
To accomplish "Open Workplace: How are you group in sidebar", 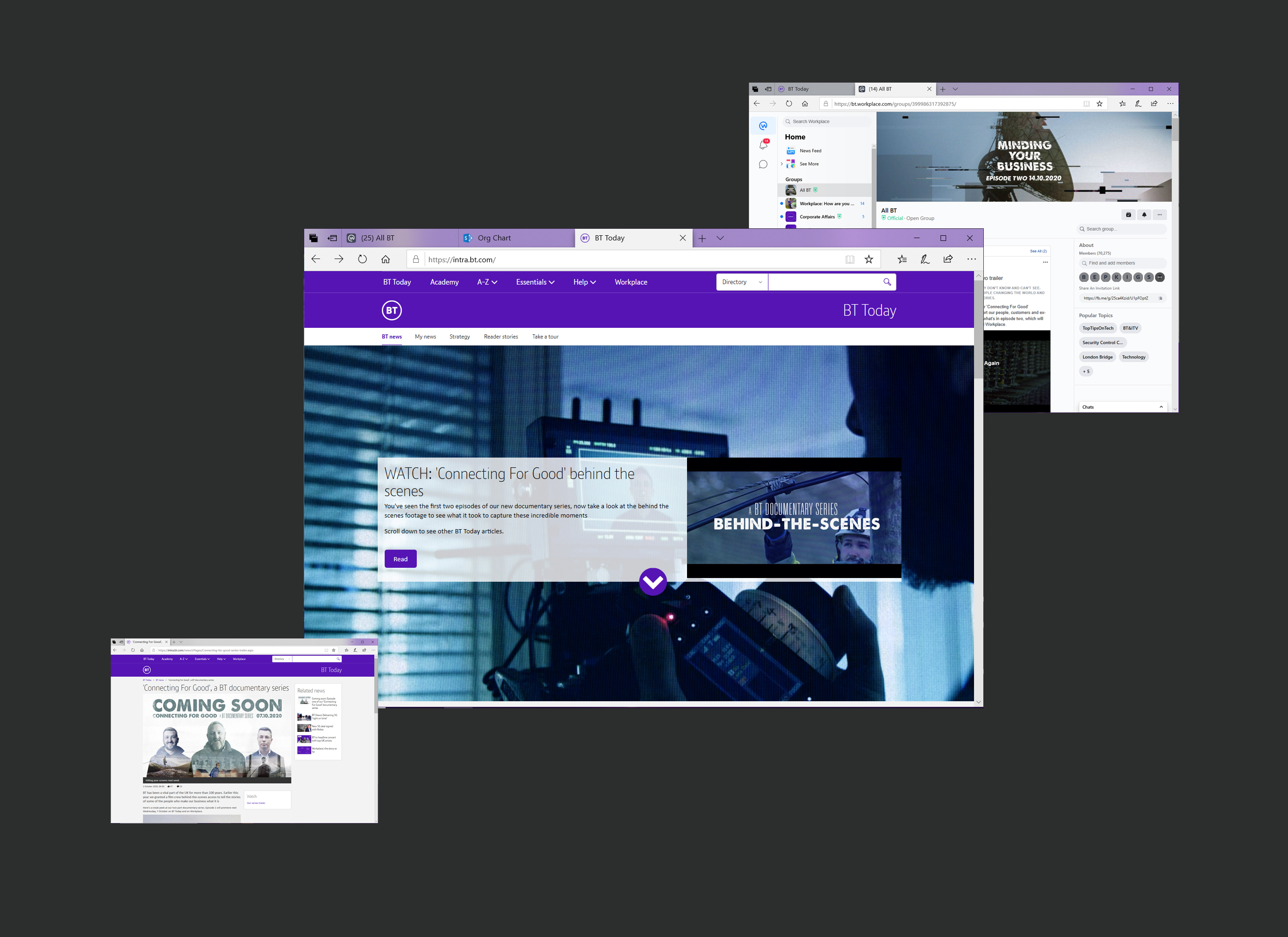I will click(825, 203).
